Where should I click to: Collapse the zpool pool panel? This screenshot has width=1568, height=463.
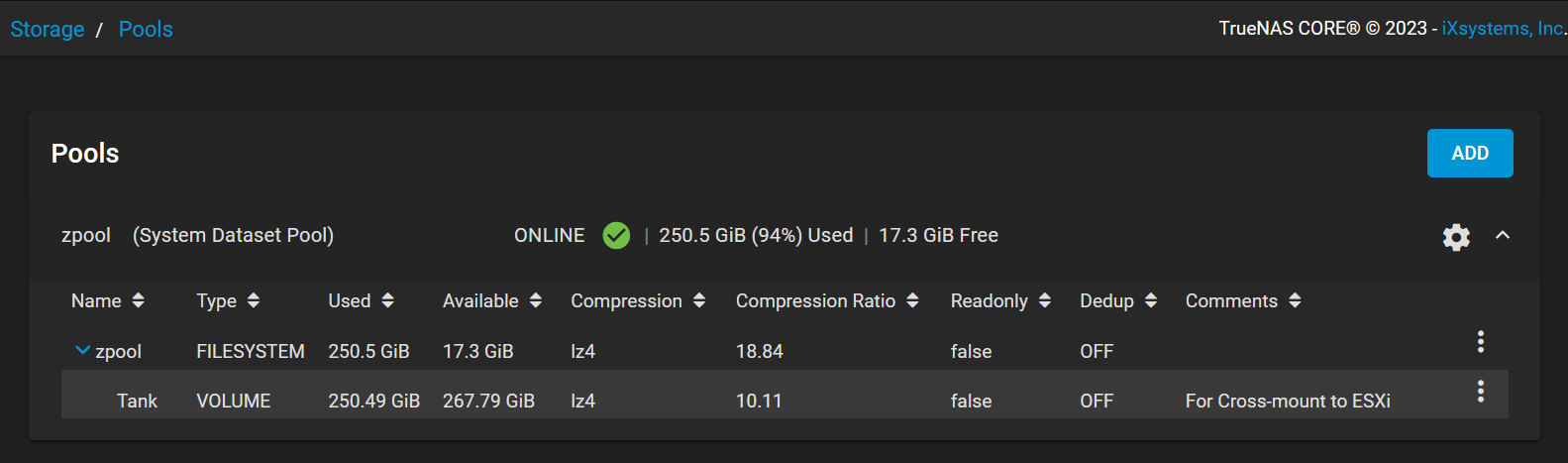(1503, 235)
